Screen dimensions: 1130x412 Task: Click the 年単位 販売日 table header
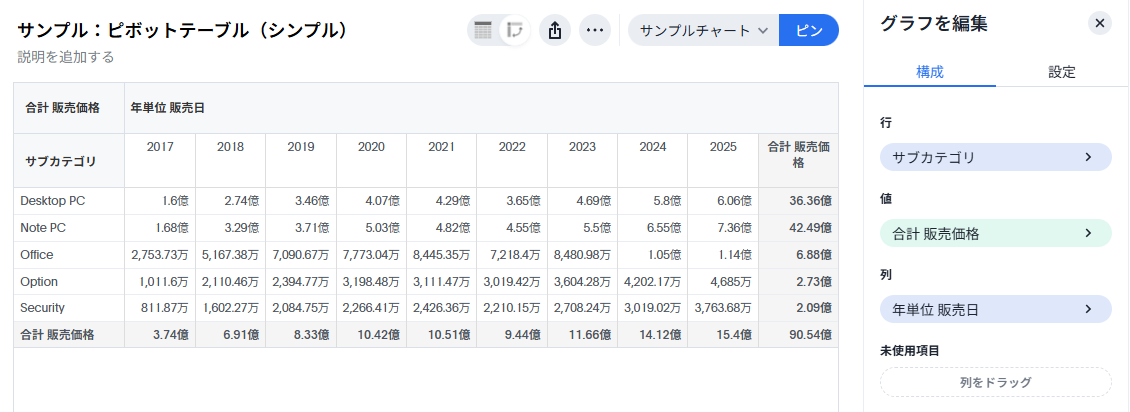168,108
